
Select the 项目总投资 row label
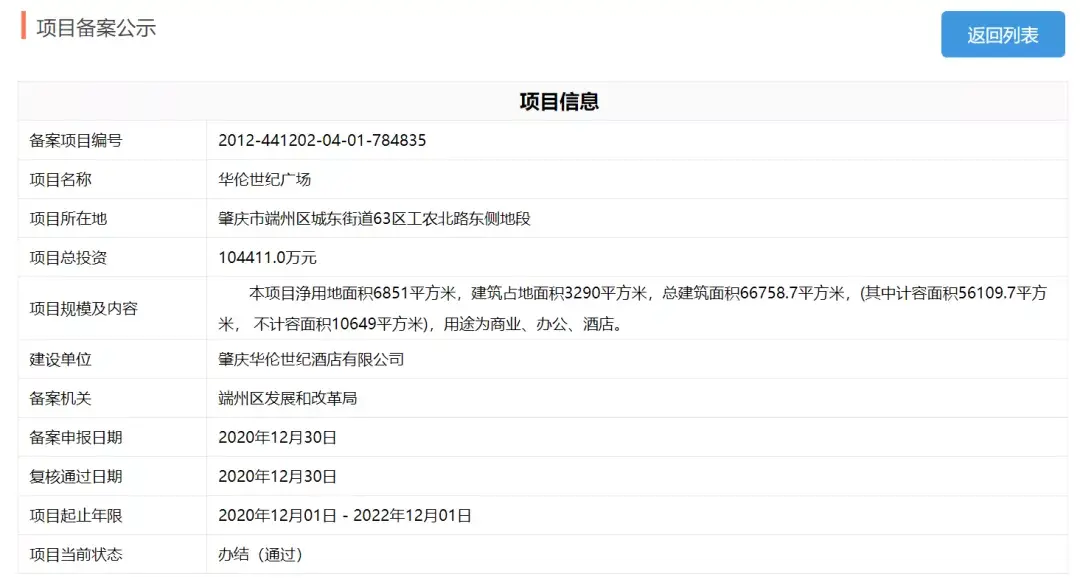68,258
